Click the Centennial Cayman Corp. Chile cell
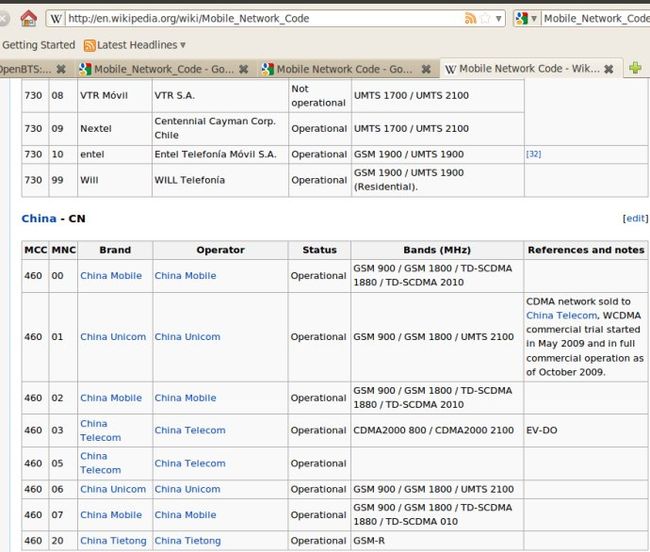 (221, 128)
